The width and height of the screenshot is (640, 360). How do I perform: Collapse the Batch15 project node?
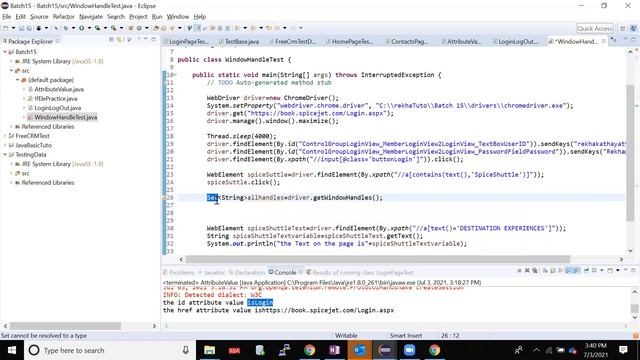(x=5, y=52)
